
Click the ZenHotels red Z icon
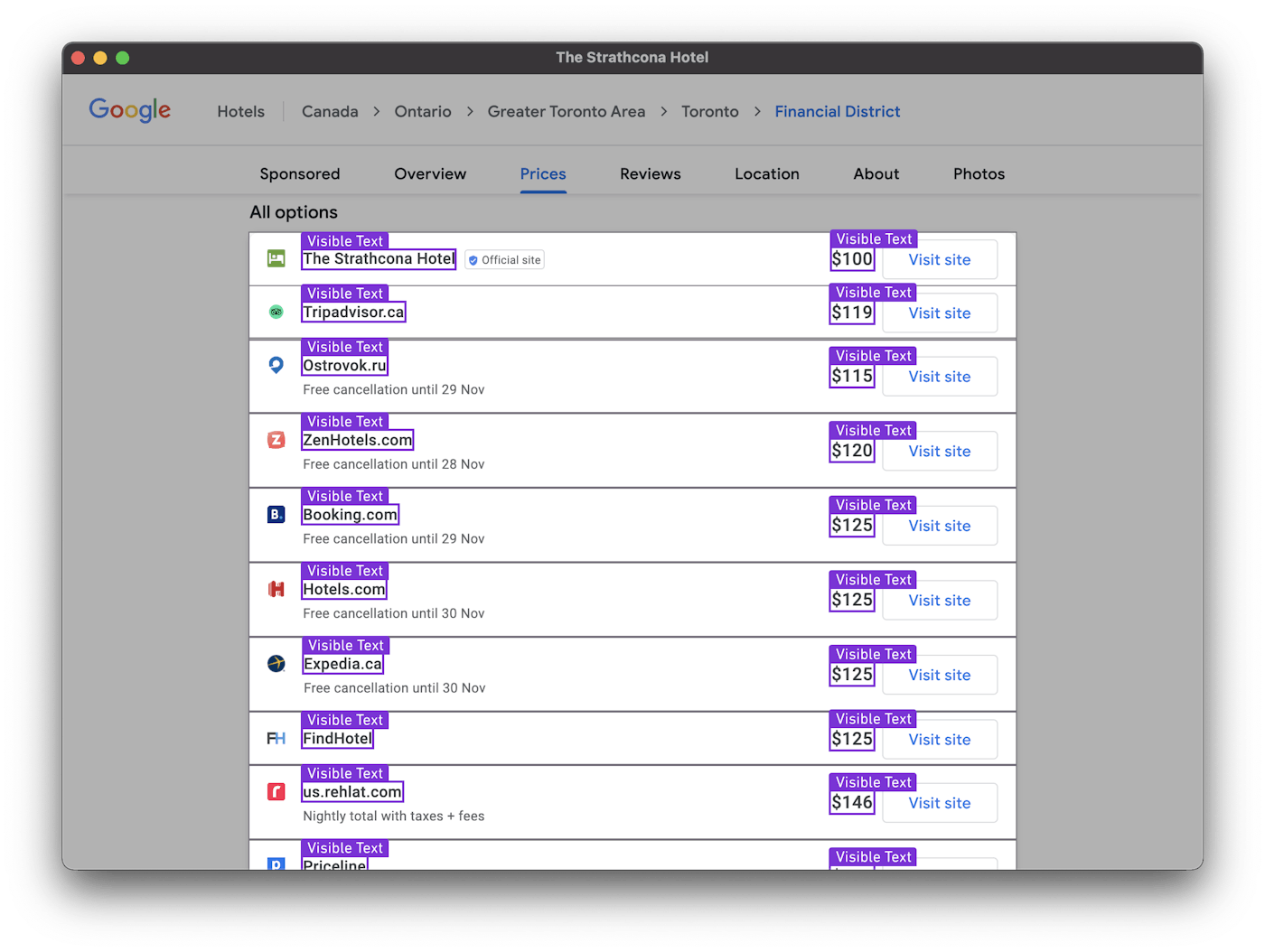click(x=276, y=440)
